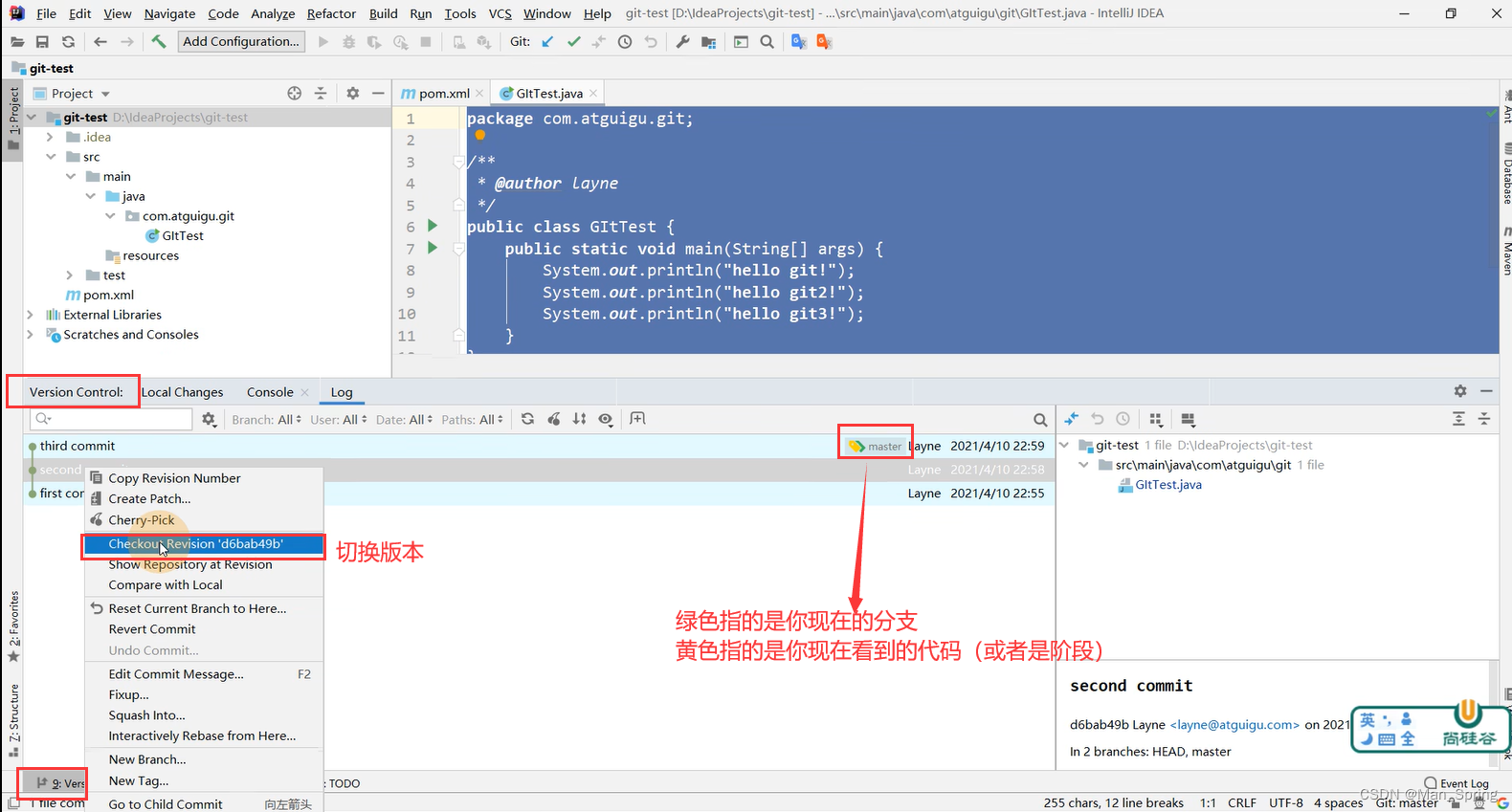Expand the test folder node
Viewport: 1512px width, 812px height.
(x=70, y=275)
